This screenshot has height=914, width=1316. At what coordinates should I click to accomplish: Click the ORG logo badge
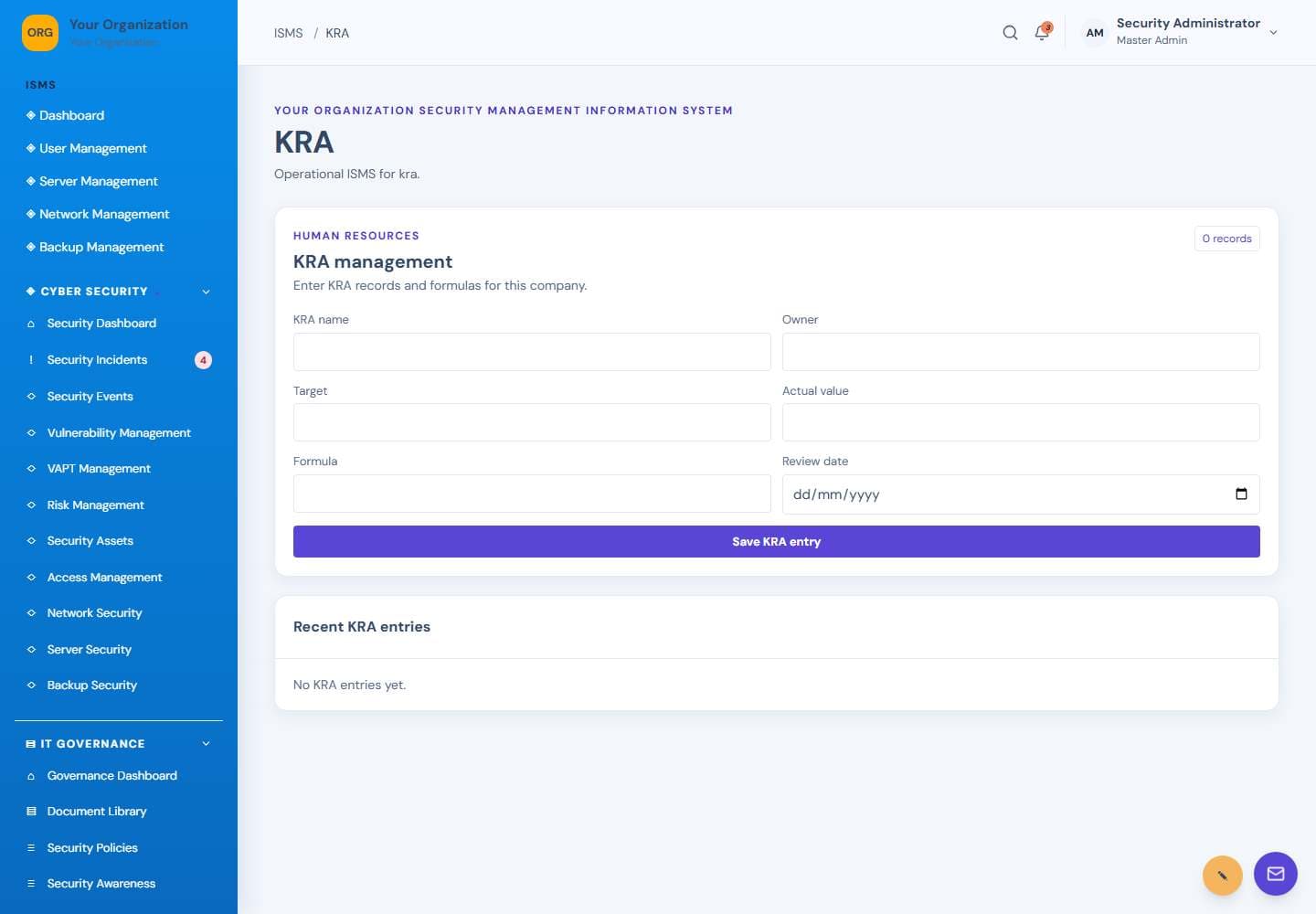pyautogui.click(x=40, y=33)
